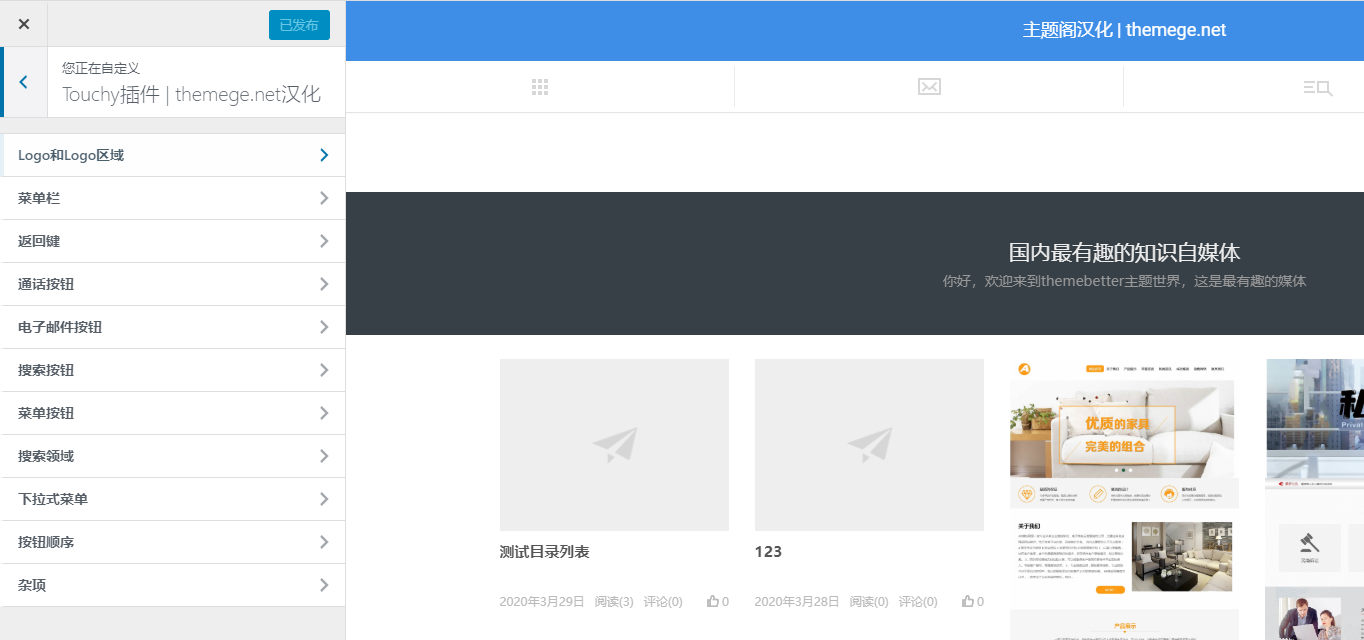Viewport: 1364px width, 640px height.
Task: Click the 123 post placeholder thumbnail
Action: pyautogui.click(x=869, y=445)
